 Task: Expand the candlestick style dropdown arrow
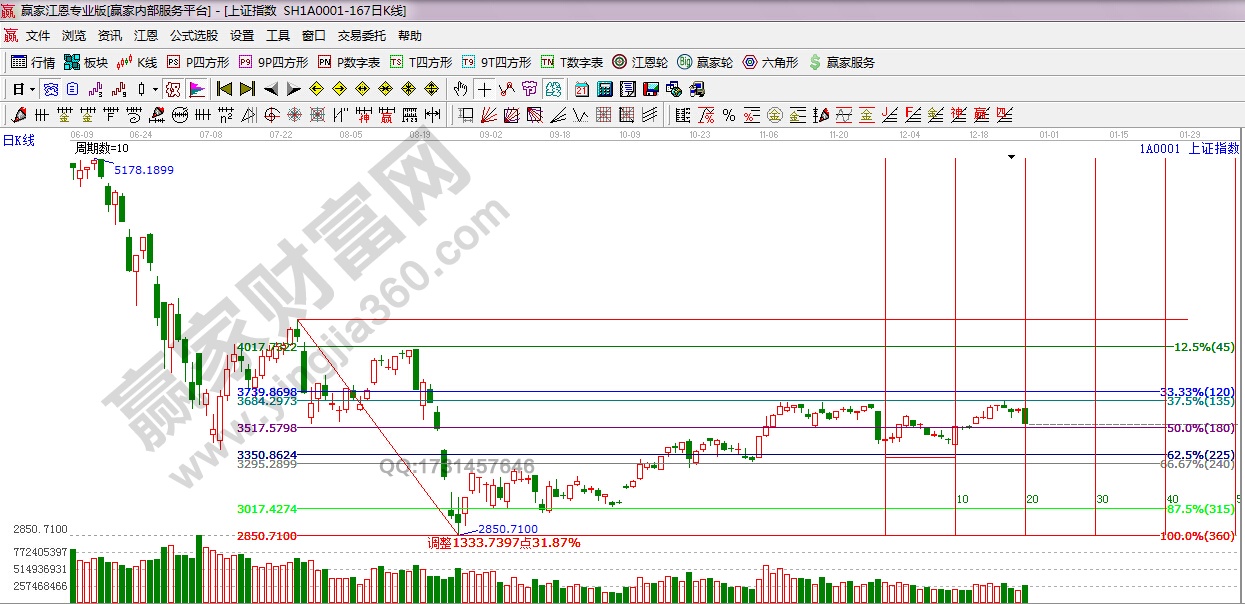155,89
